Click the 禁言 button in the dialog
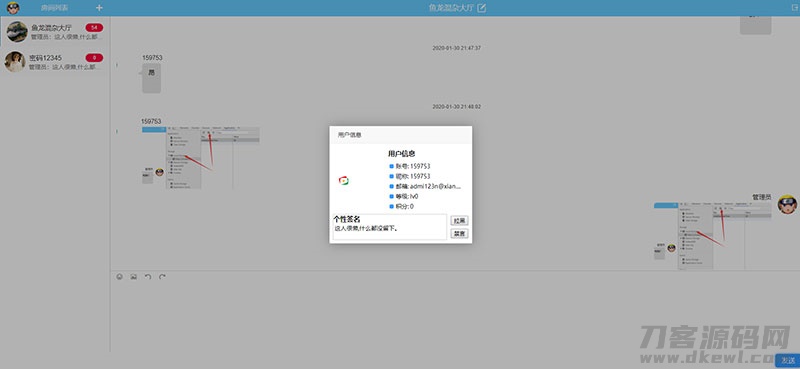 click(459, 234)
